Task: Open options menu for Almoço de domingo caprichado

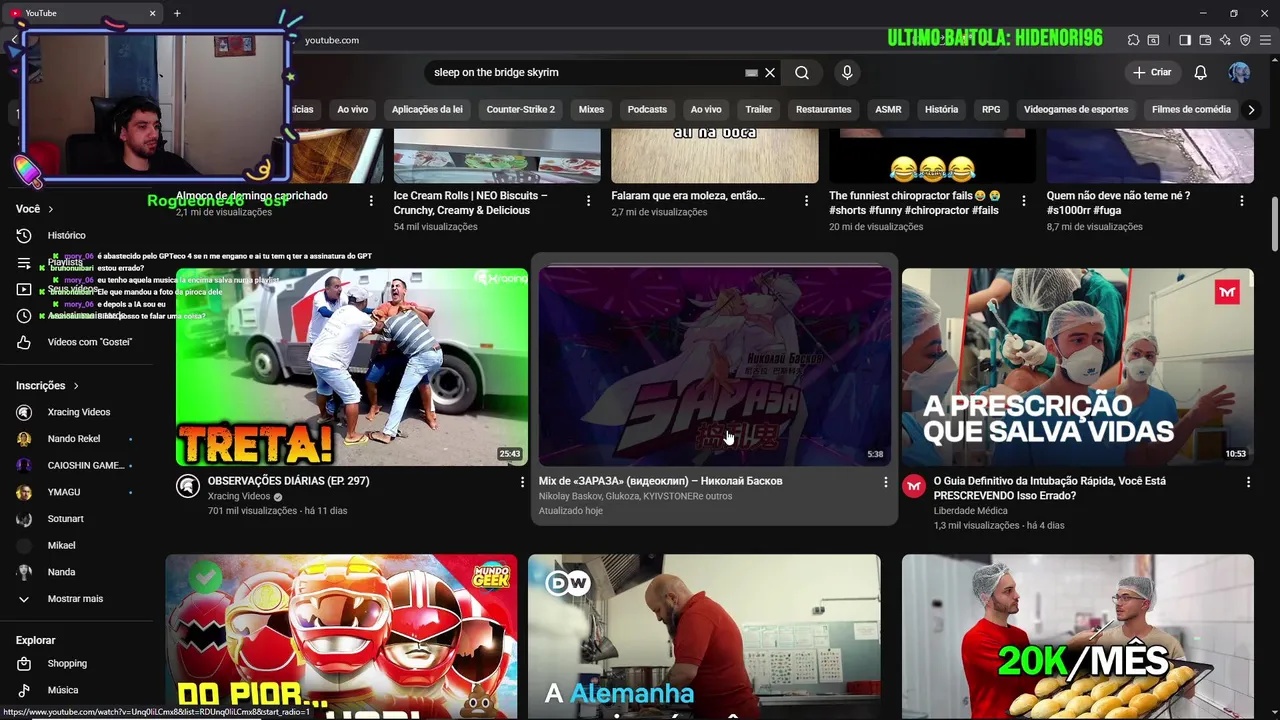Action: [x=371, y=201]
